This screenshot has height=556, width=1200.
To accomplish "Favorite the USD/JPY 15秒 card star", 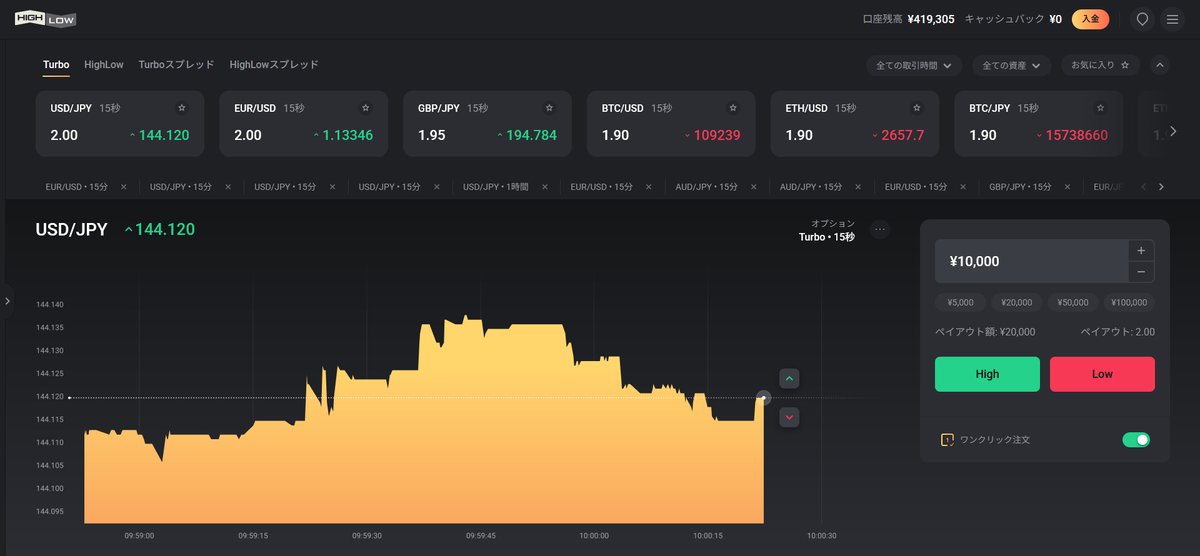I will tap(181, 107).
